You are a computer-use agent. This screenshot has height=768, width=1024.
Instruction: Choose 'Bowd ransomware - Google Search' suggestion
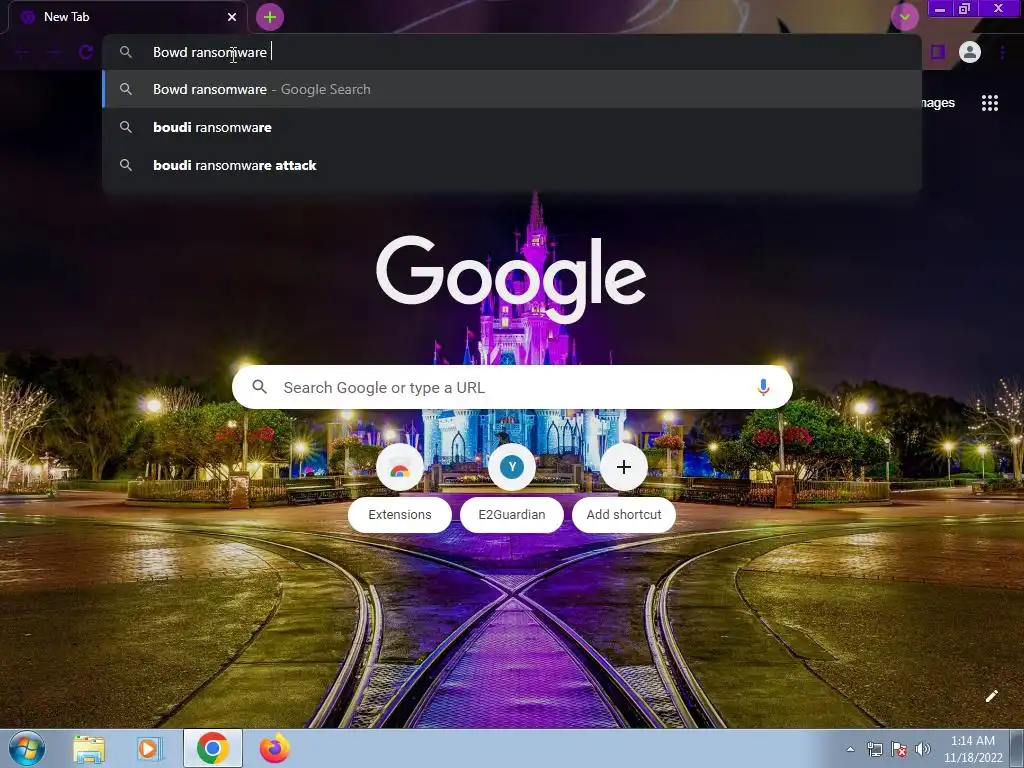coord(512,89)
